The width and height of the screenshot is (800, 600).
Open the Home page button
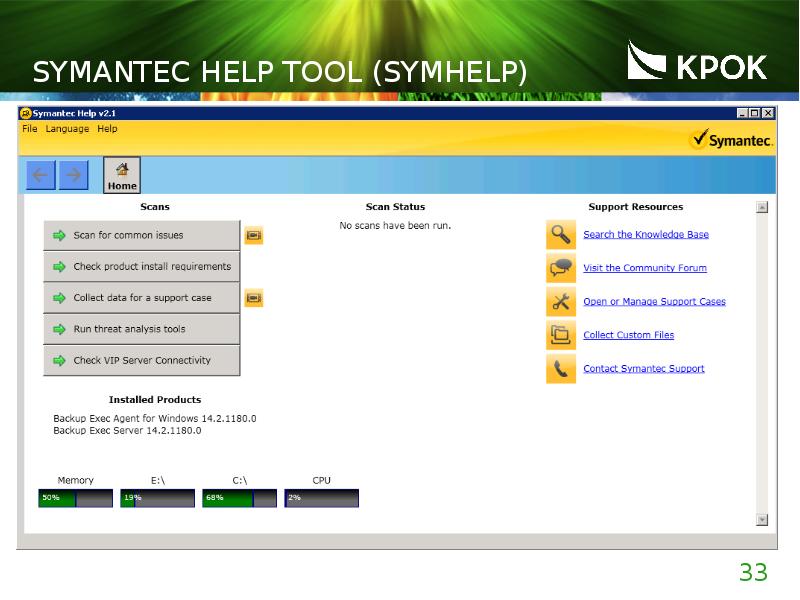point(122,175)
